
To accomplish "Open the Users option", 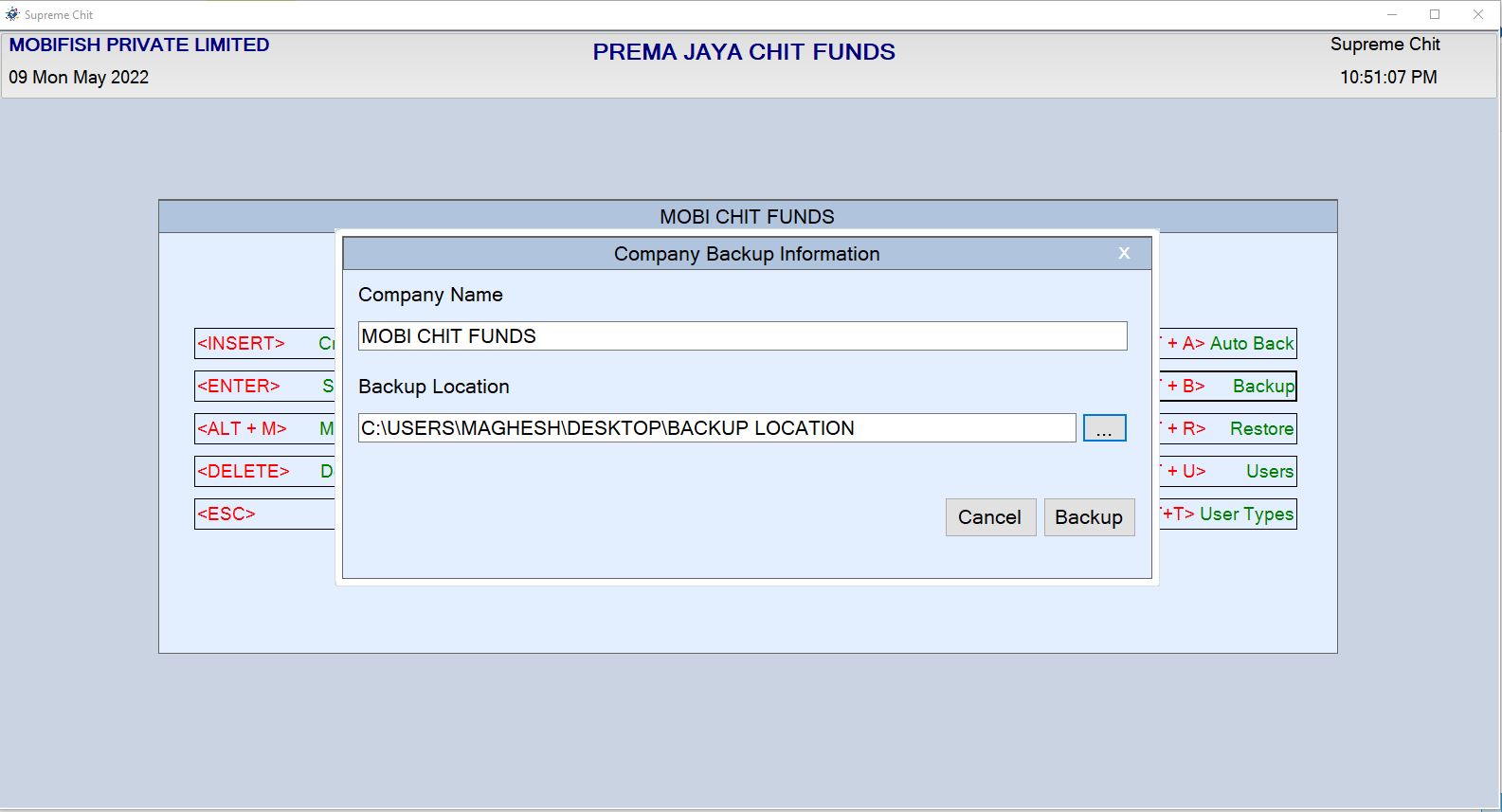I will [x=1228, y=471].
